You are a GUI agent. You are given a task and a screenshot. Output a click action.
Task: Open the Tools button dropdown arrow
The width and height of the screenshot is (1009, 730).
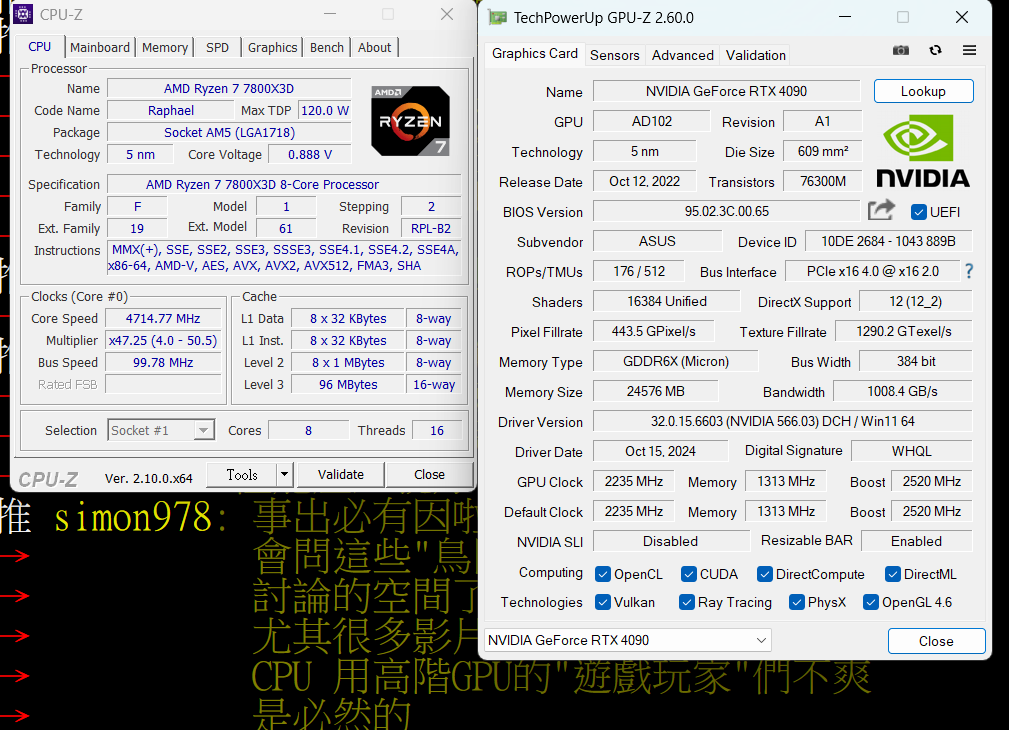(284, 475)
